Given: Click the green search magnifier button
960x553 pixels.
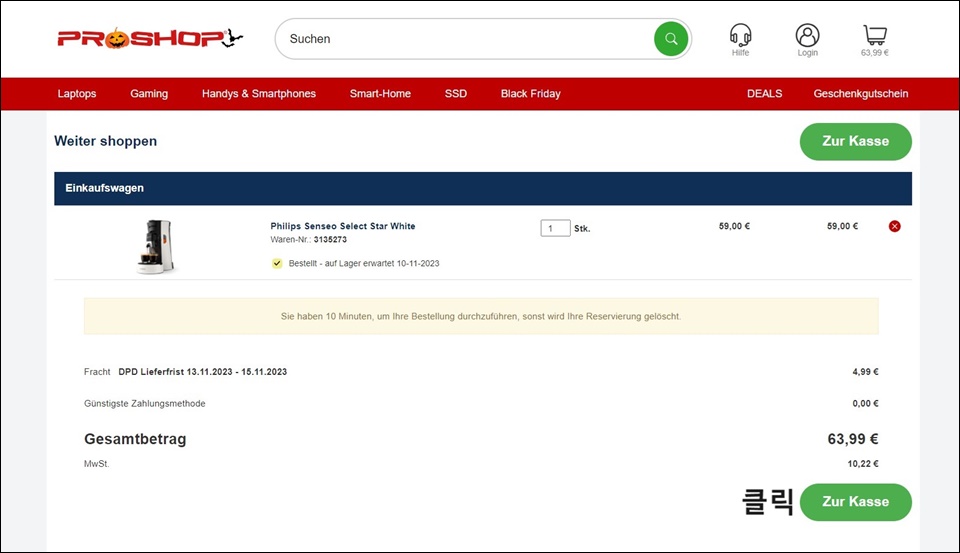Looking at the screenshot, I should (671, 39).
